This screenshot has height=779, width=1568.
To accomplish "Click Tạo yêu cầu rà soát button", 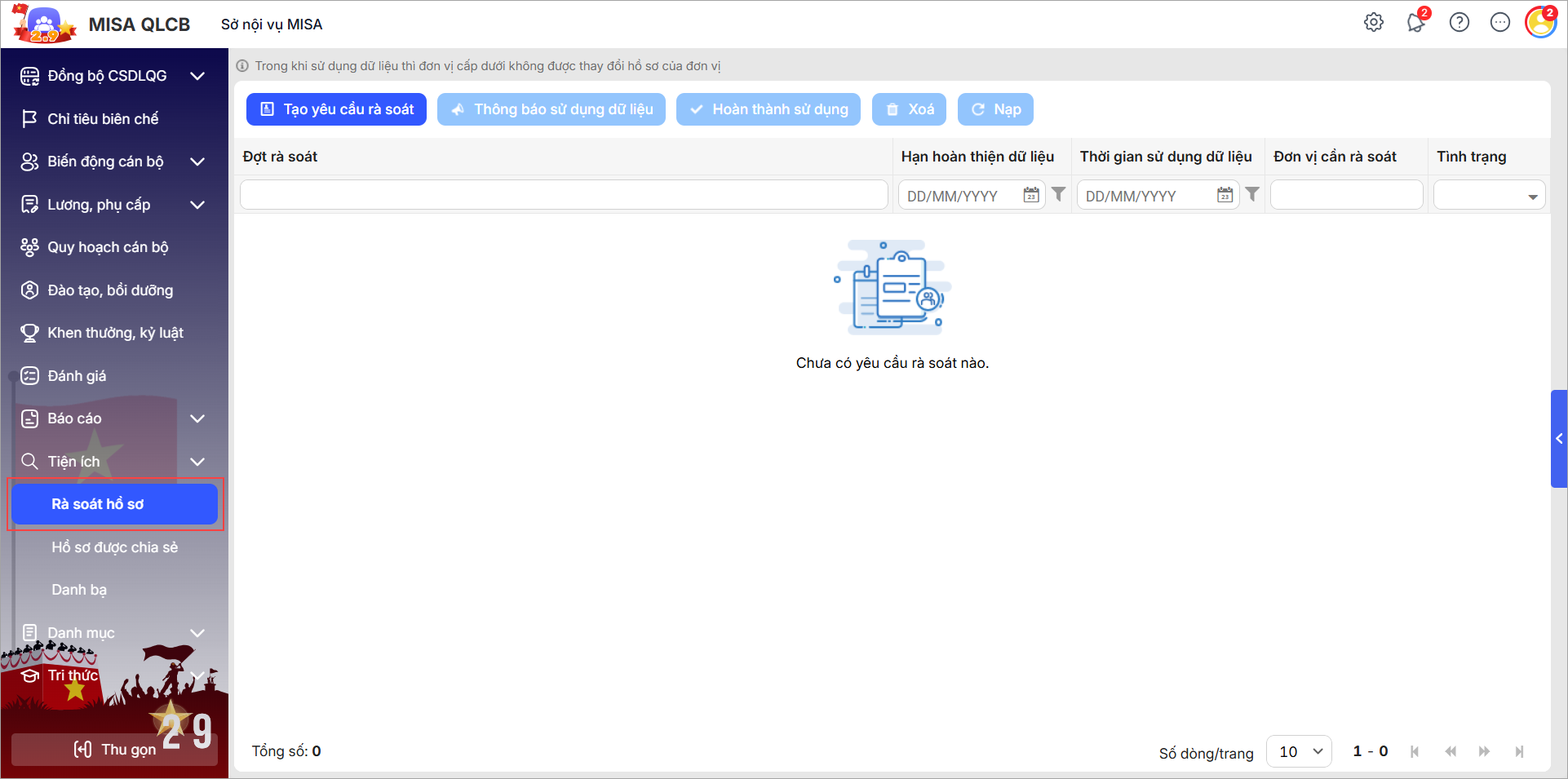I will pyautogui.click(x=336, y=109).
